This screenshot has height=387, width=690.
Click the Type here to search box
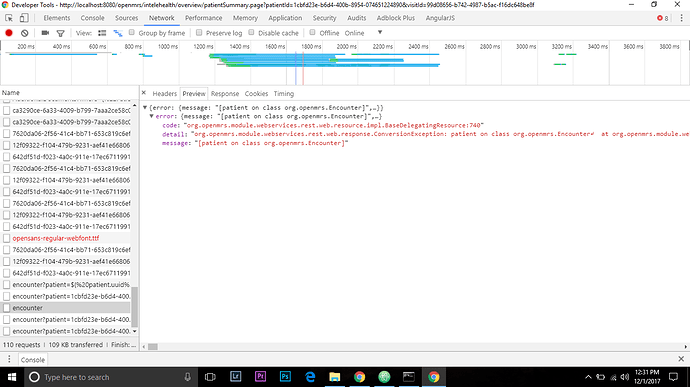(x=110, y=377)
